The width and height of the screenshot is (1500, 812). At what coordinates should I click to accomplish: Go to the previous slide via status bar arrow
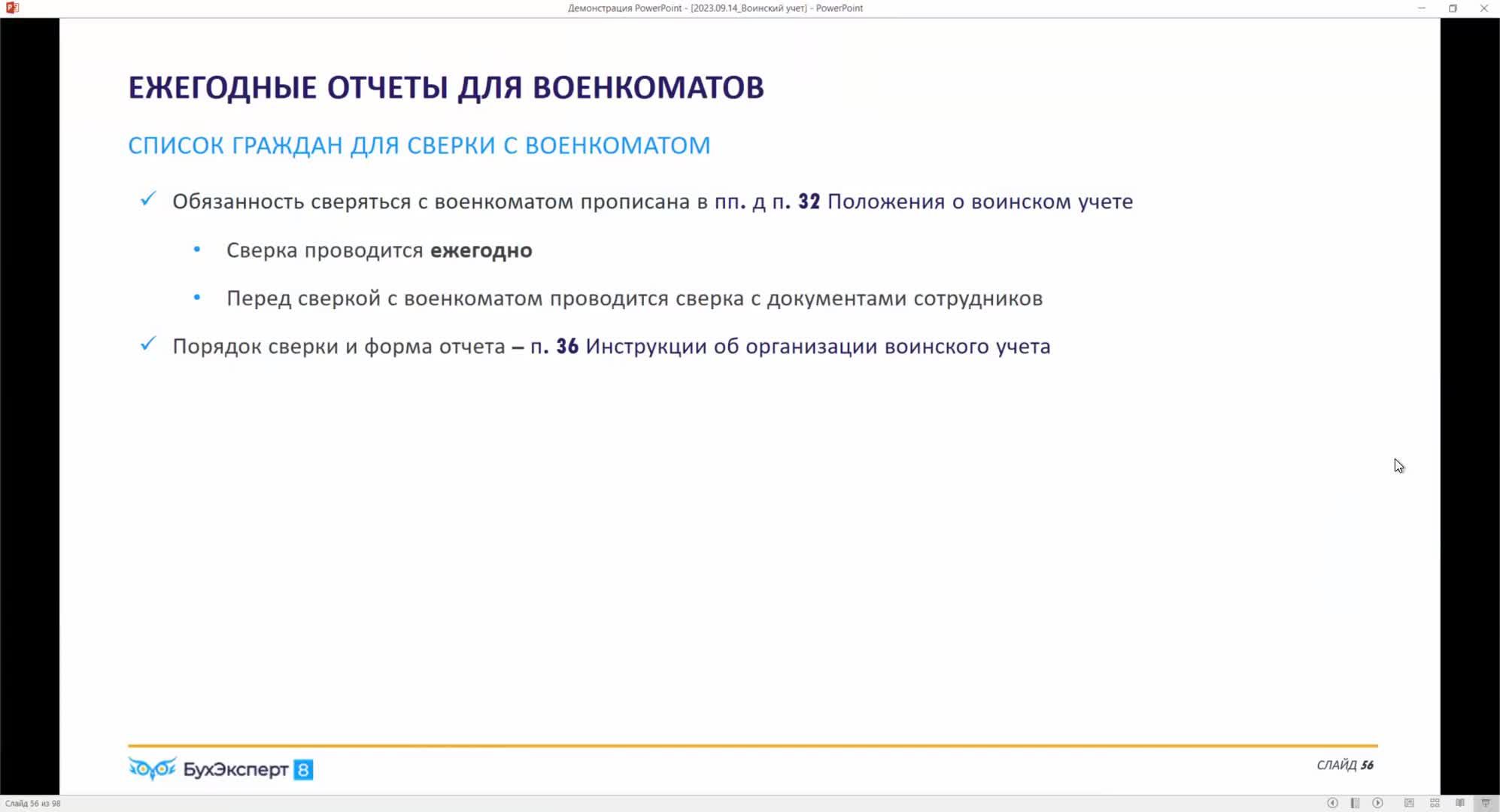point(1332,803)
